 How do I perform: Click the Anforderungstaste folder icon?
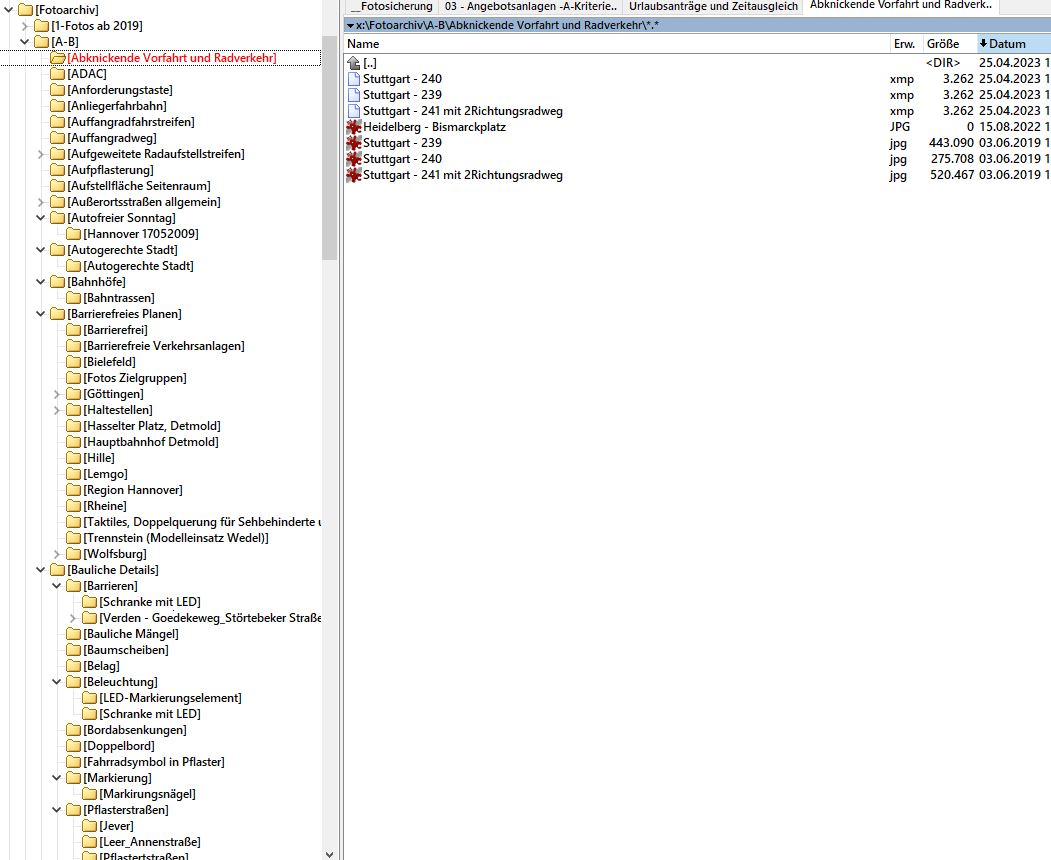(58, 90)
